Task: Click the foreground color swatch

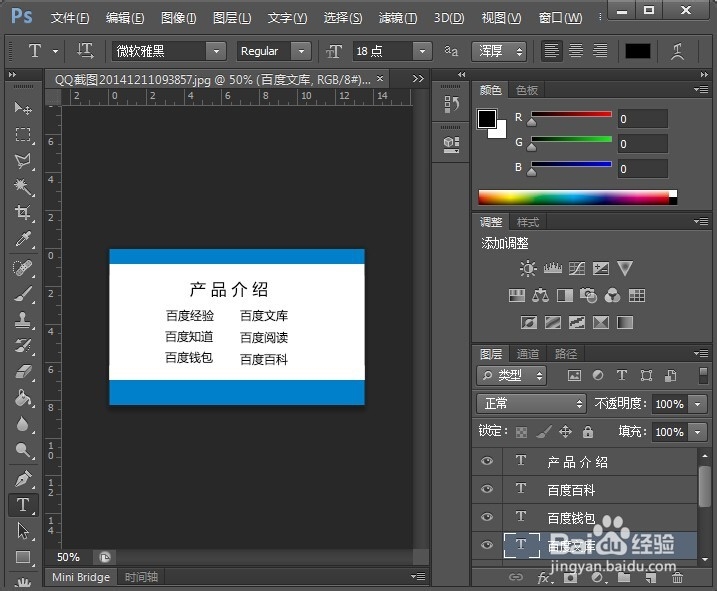Action: pyautogui.click(x=487, y=119)
